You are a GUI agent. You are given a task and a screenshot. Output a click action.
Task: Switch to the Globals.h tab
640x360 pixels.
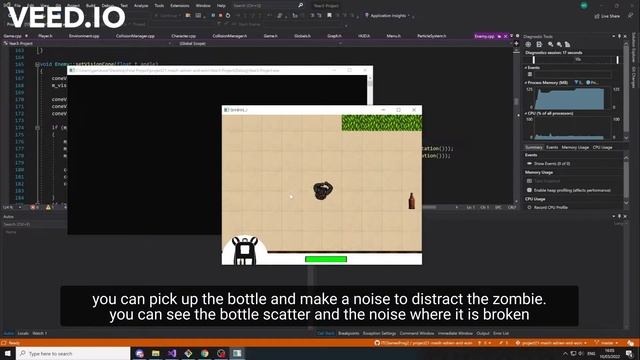[x=302, y=36]
